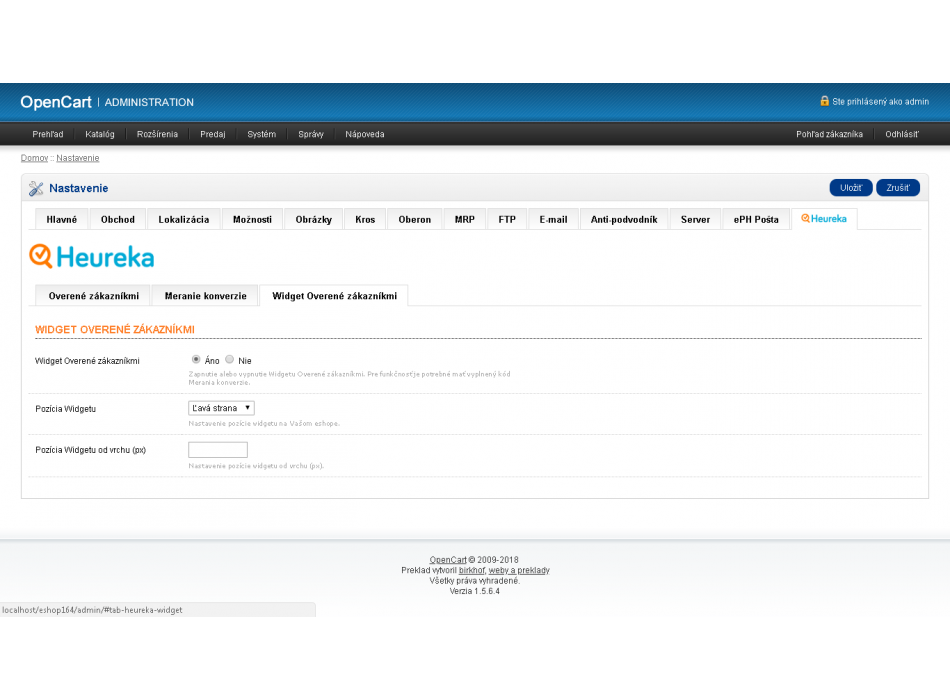Click the Widget Overené zákazníkmi field label
This screenshot has width=950, height=700.
click(x=87, y=361)
